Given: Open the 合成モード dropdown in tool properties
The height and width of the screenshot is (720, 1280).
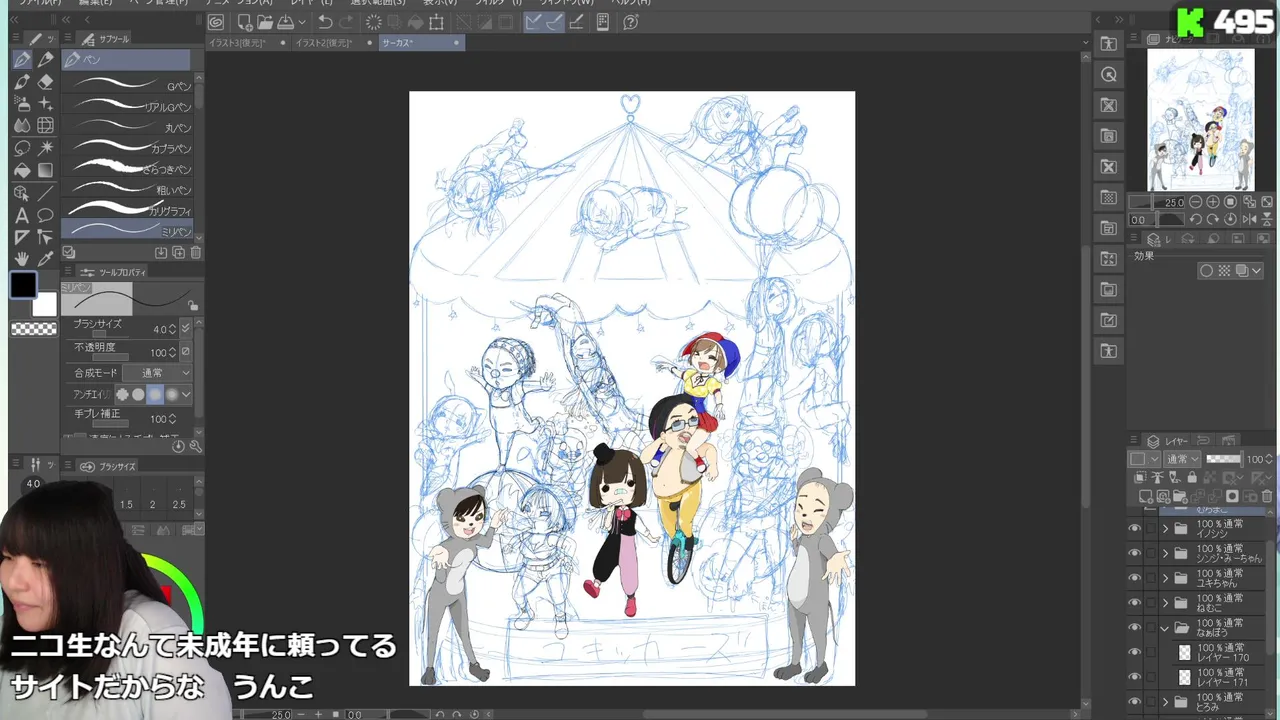Looking at the screenshot, I should pyautogui.click(x=158, y=373).
